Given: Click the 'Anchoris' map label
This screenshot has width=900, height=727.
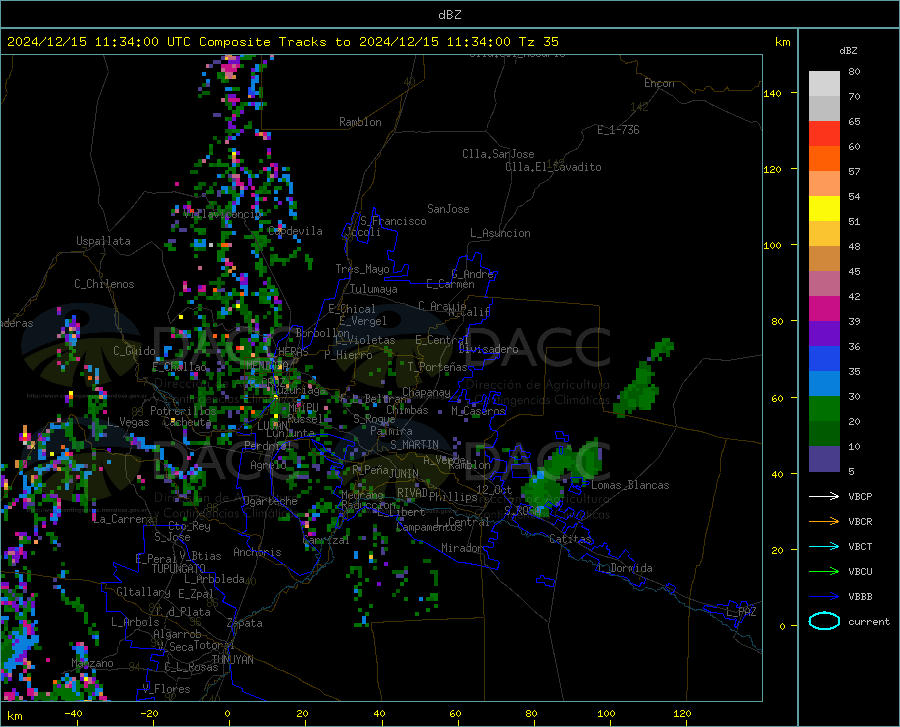Looking at the screenshot, I should (x=257, y=552).
